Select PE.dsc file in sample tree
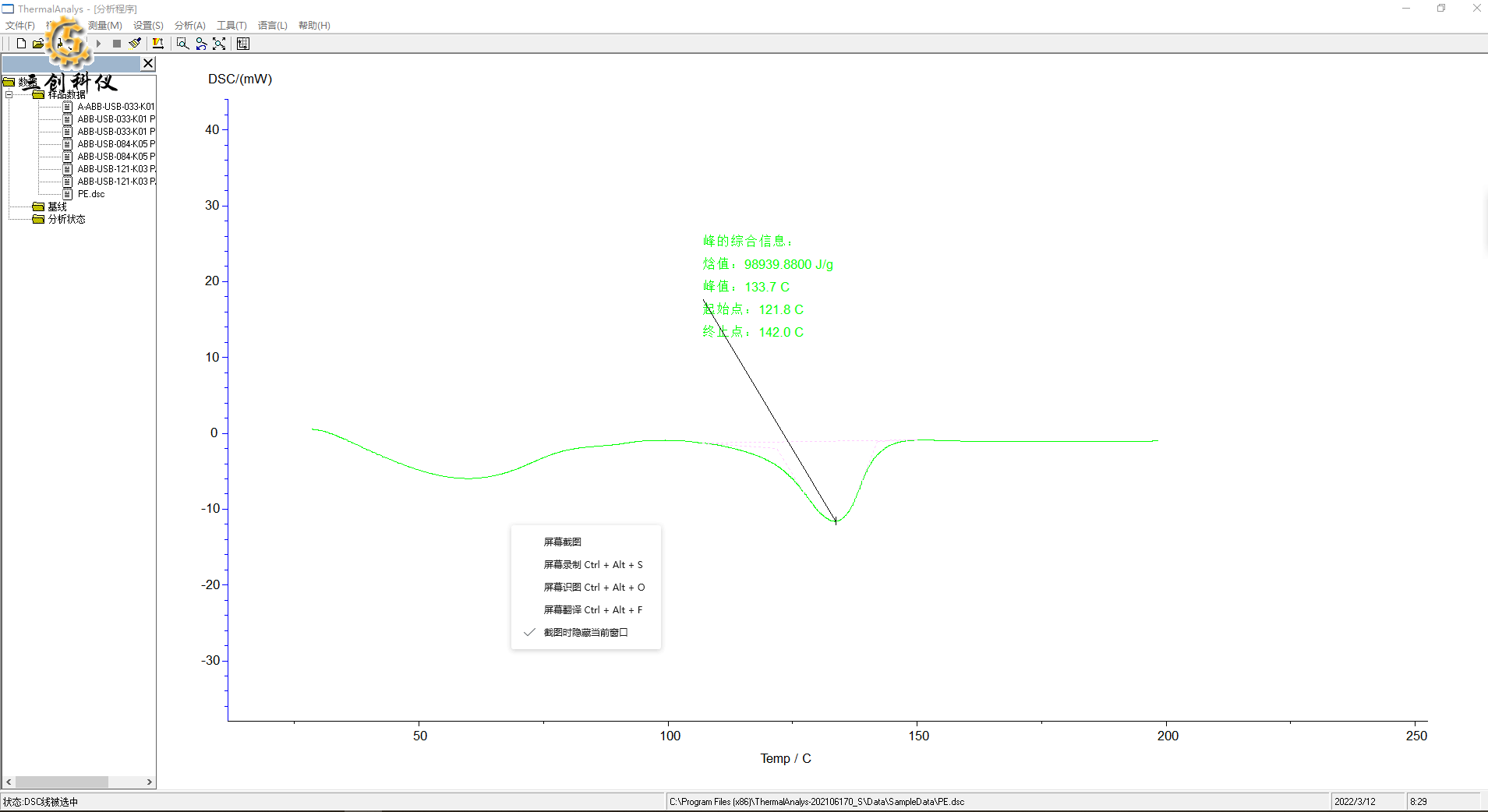 (x=90, y=194)
